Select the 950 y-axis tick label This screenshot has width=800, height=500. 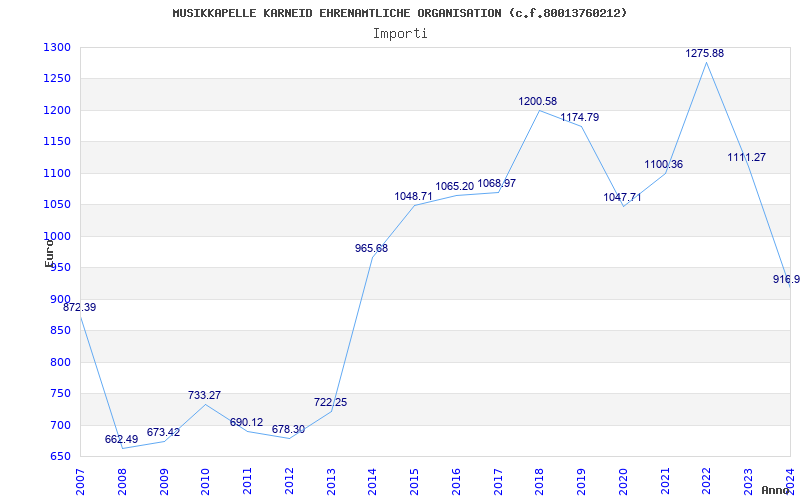click(x=60, y=268)
